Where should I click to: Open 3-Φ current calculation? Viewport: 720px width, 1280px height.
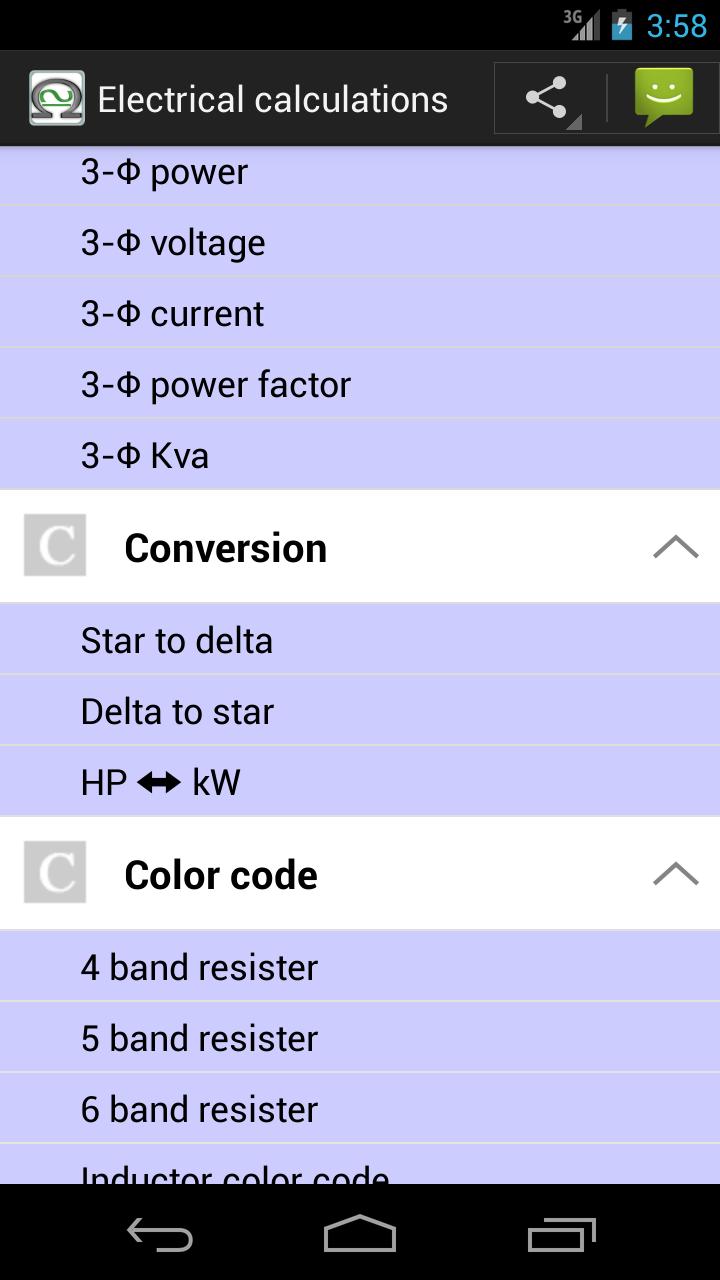coord(360,314)
